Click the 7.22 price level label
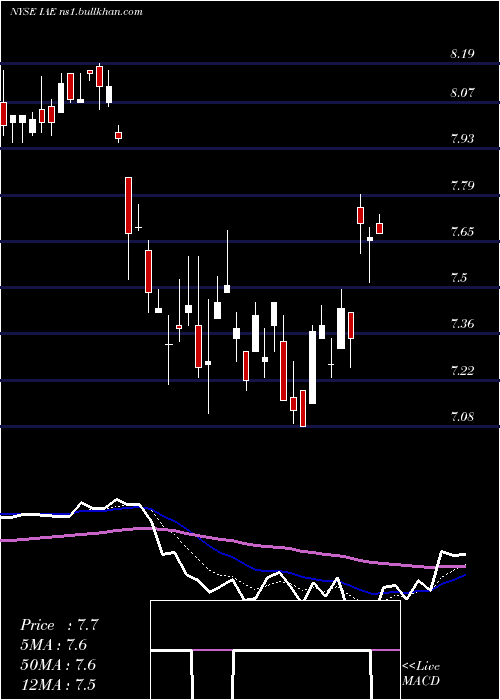This screenshot has height=700, width=500. pyautogui.click(x=462, y=371)
